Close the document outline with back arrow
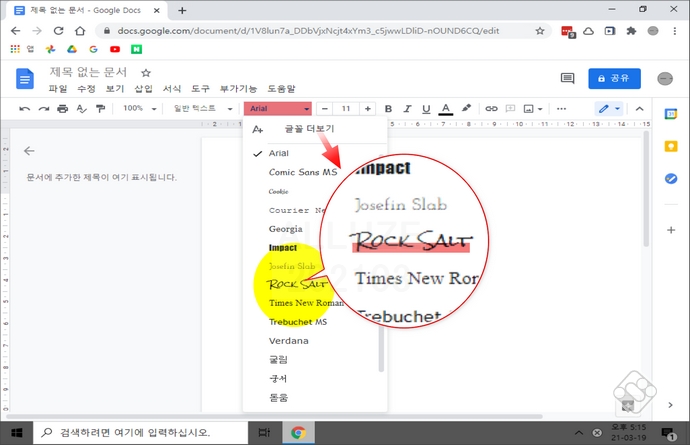This screenshot has width=690, height=445. pos(29,151)
